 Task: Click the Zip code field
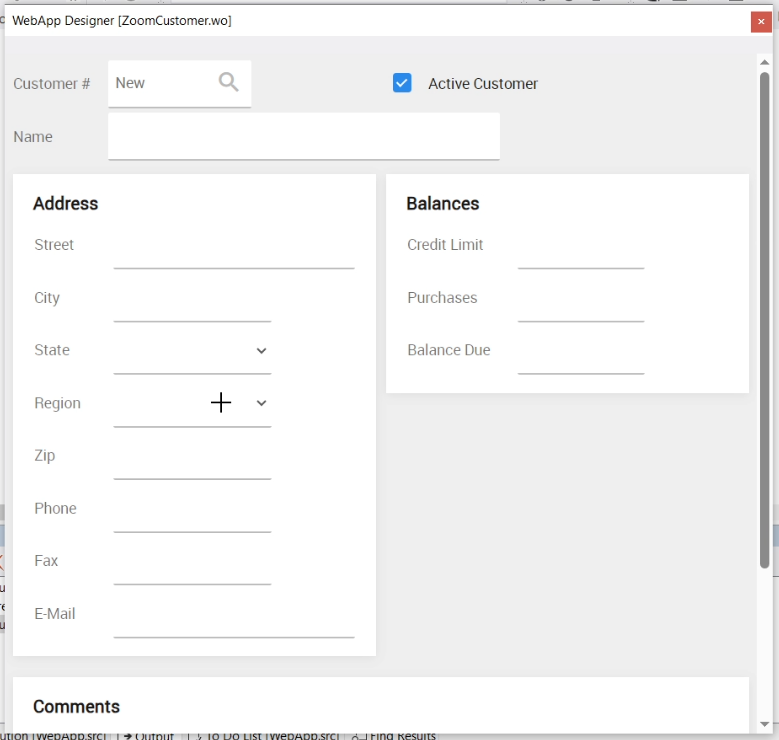tap(192, 461)
